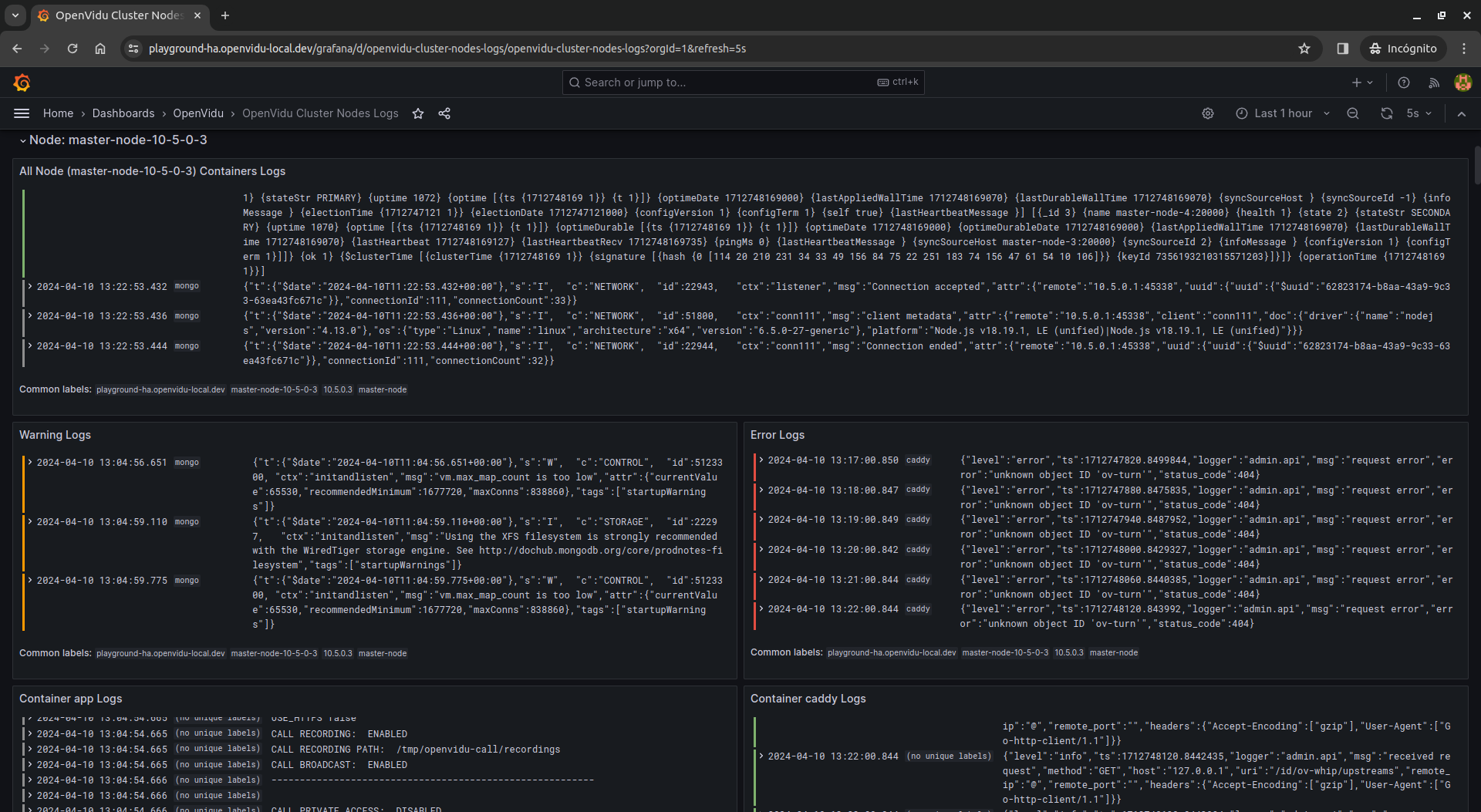This screenshot has height=812, width=1481.
Task: Open the hamburger navigation menu
Action: coord(22,113)
